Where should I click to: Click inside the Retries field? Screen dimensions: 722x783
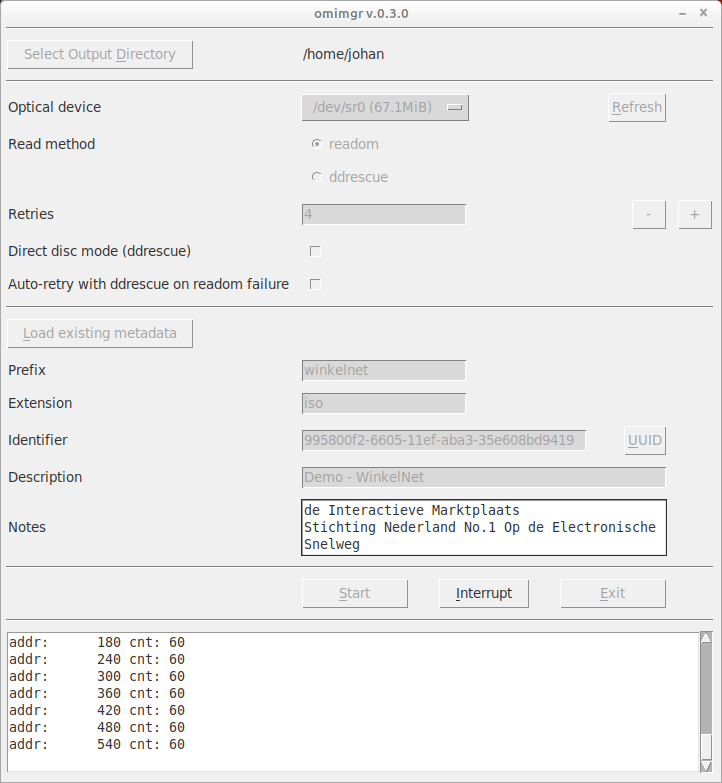pyautogui.click(x=383, y=214)
